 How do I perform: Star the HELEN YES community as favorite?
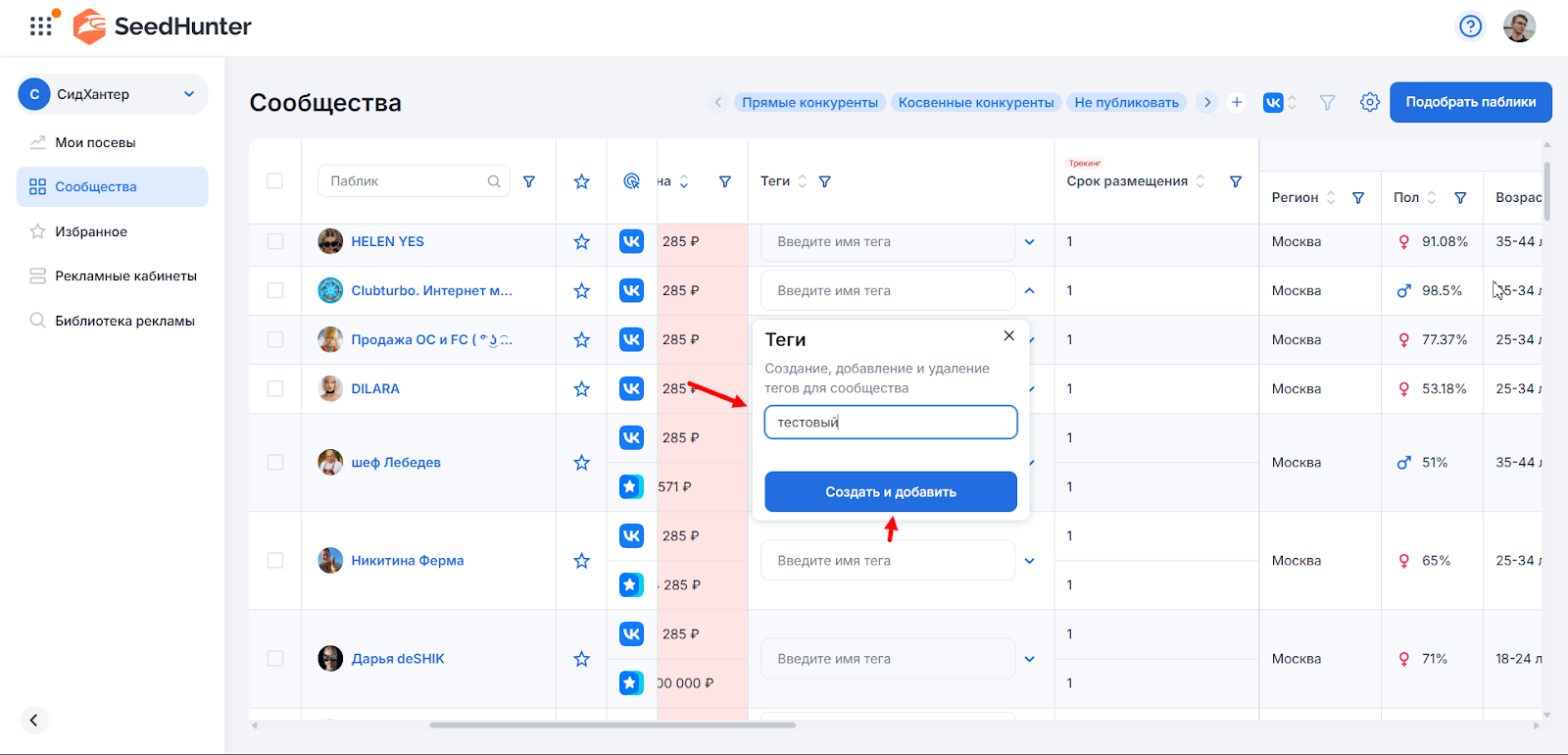pyautogui.click(x=581, y=242)
